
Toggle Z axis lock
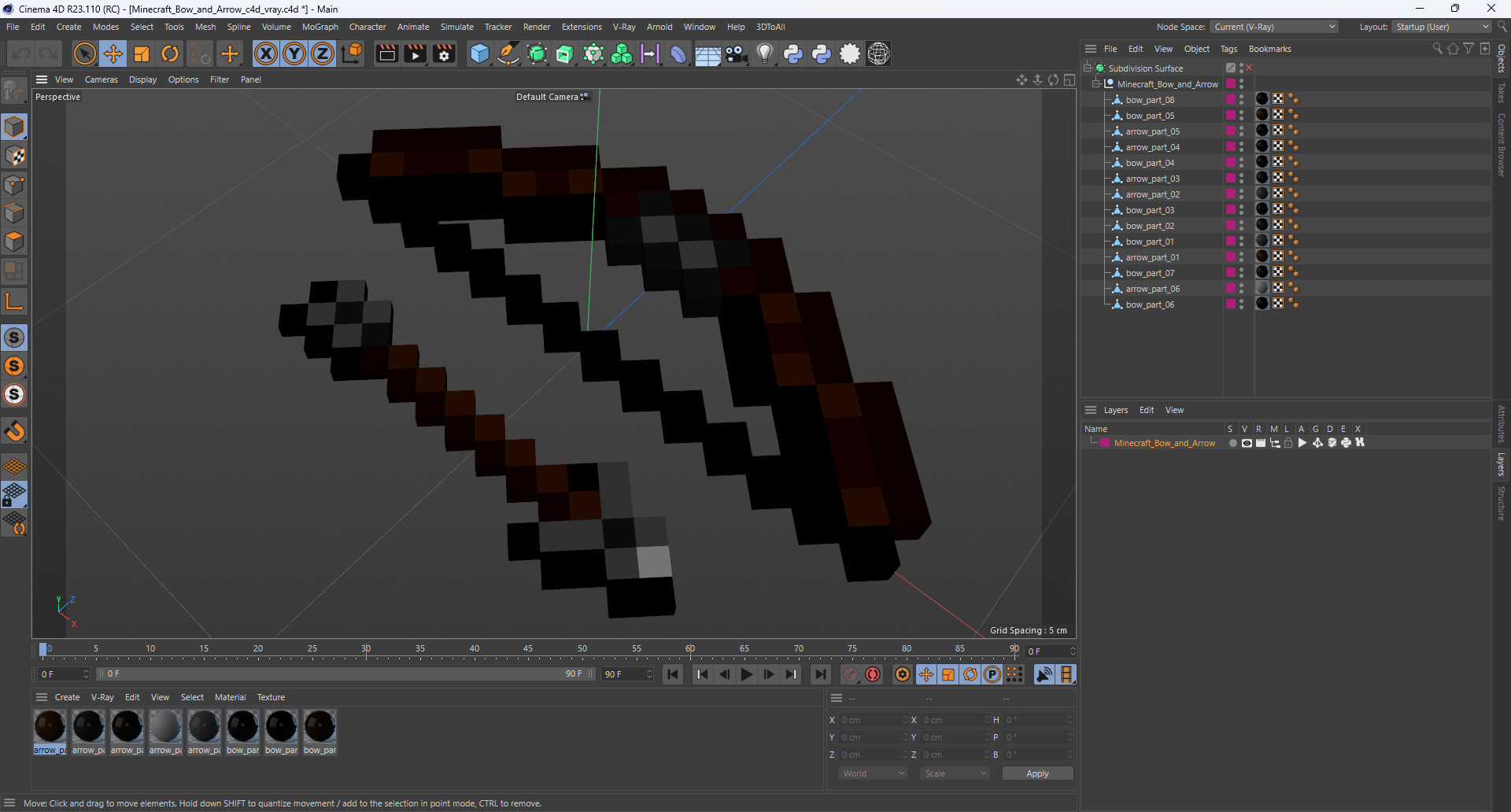[x=323, y=54]
